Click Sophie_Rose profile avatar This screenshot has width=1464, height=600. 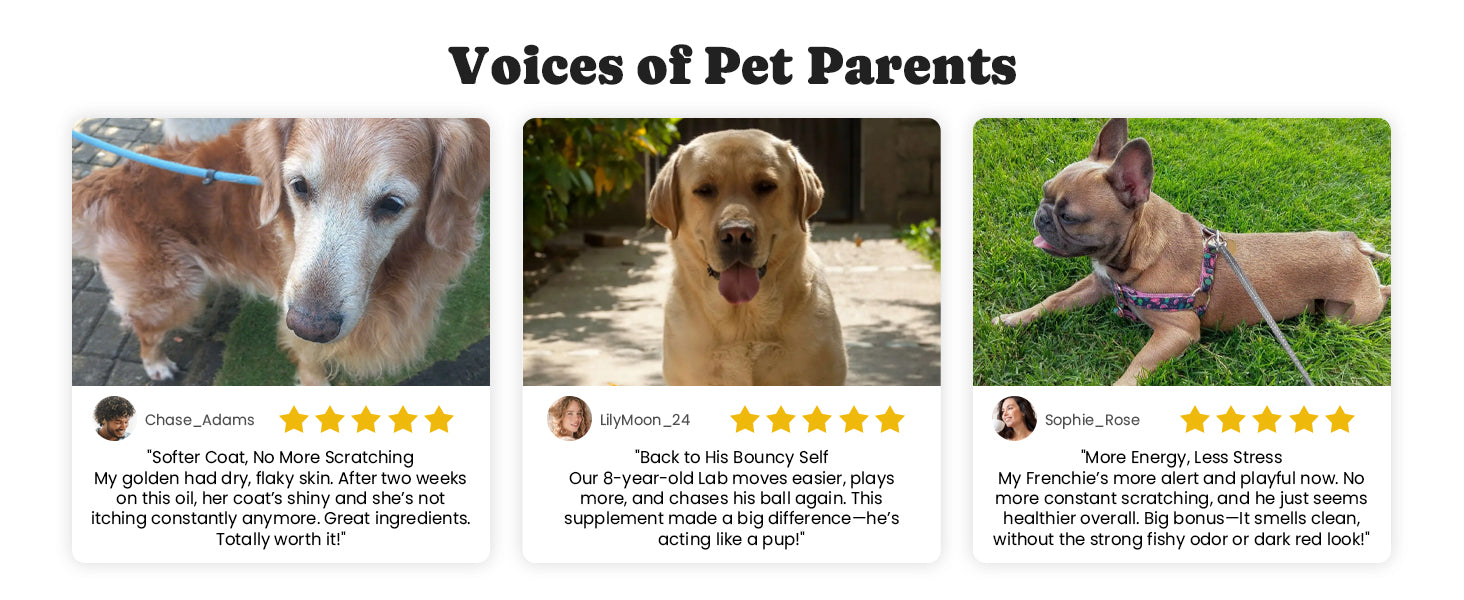point(1014,419)
